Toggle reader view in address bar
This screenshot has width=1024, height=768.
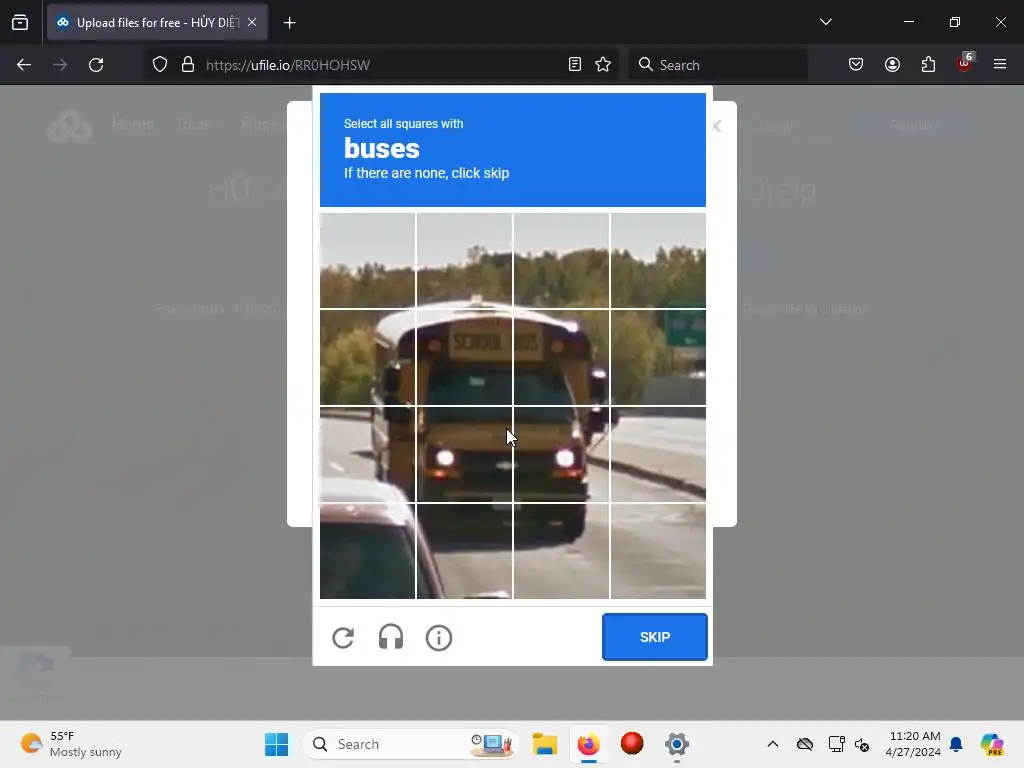pyautogui.click(x=575, y=65)
